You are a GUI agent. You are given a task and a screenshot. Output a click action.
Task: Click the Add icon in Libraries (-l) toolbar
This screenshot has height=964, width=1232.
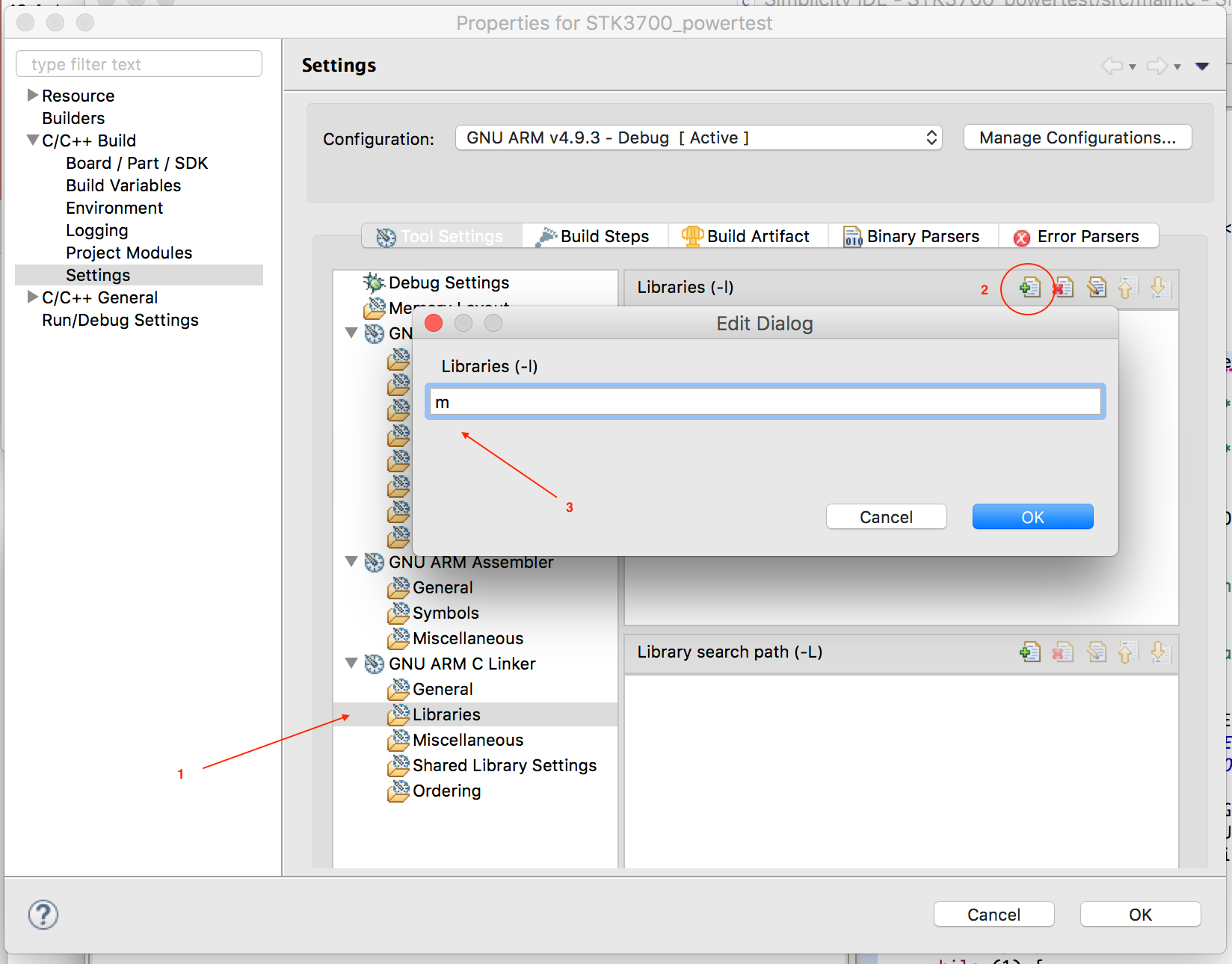coord(1029,288)
